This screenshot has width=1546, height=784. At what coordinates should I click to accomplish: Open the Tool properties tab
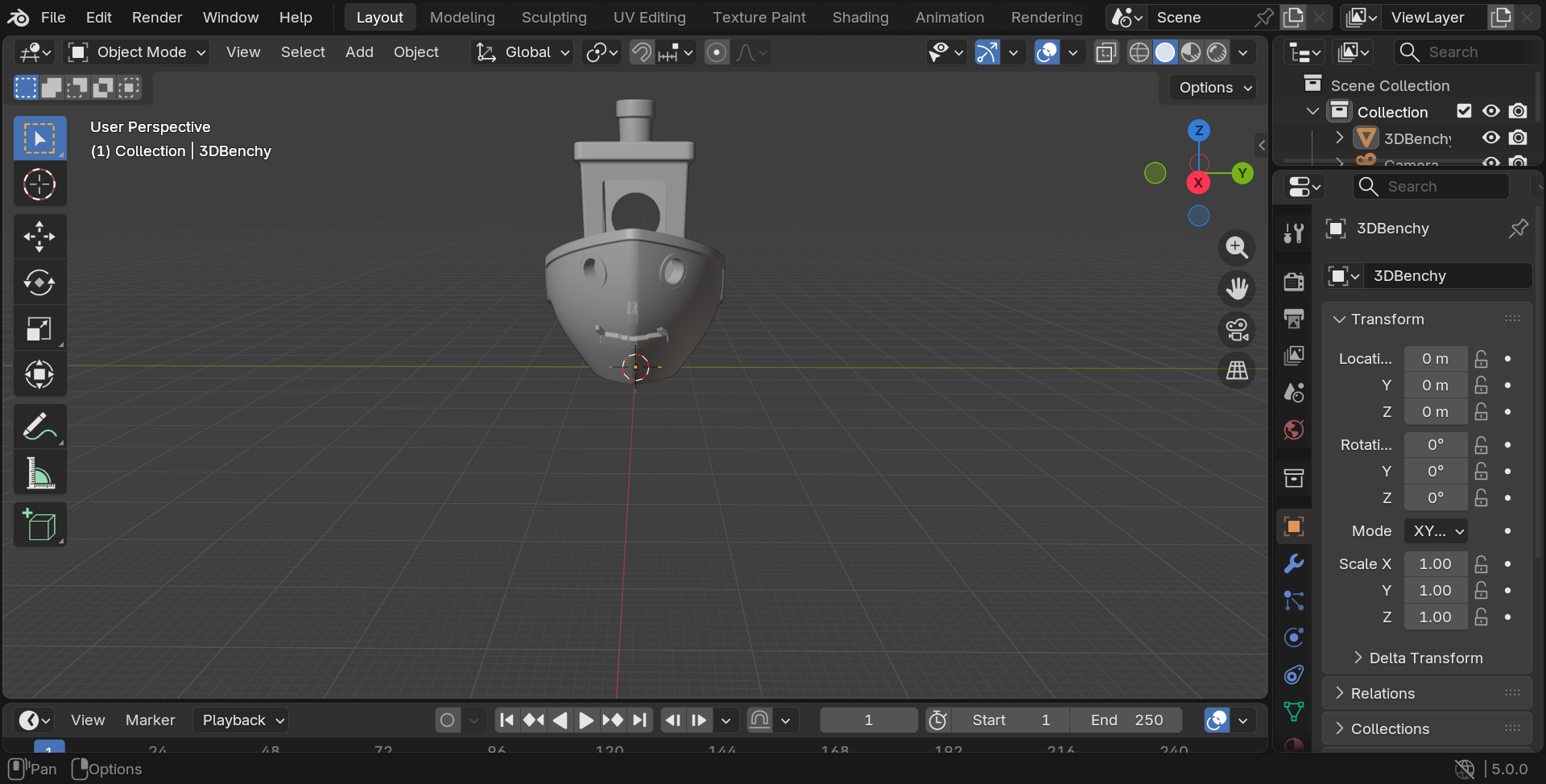pyautogui.click(x=1294, y=233)
